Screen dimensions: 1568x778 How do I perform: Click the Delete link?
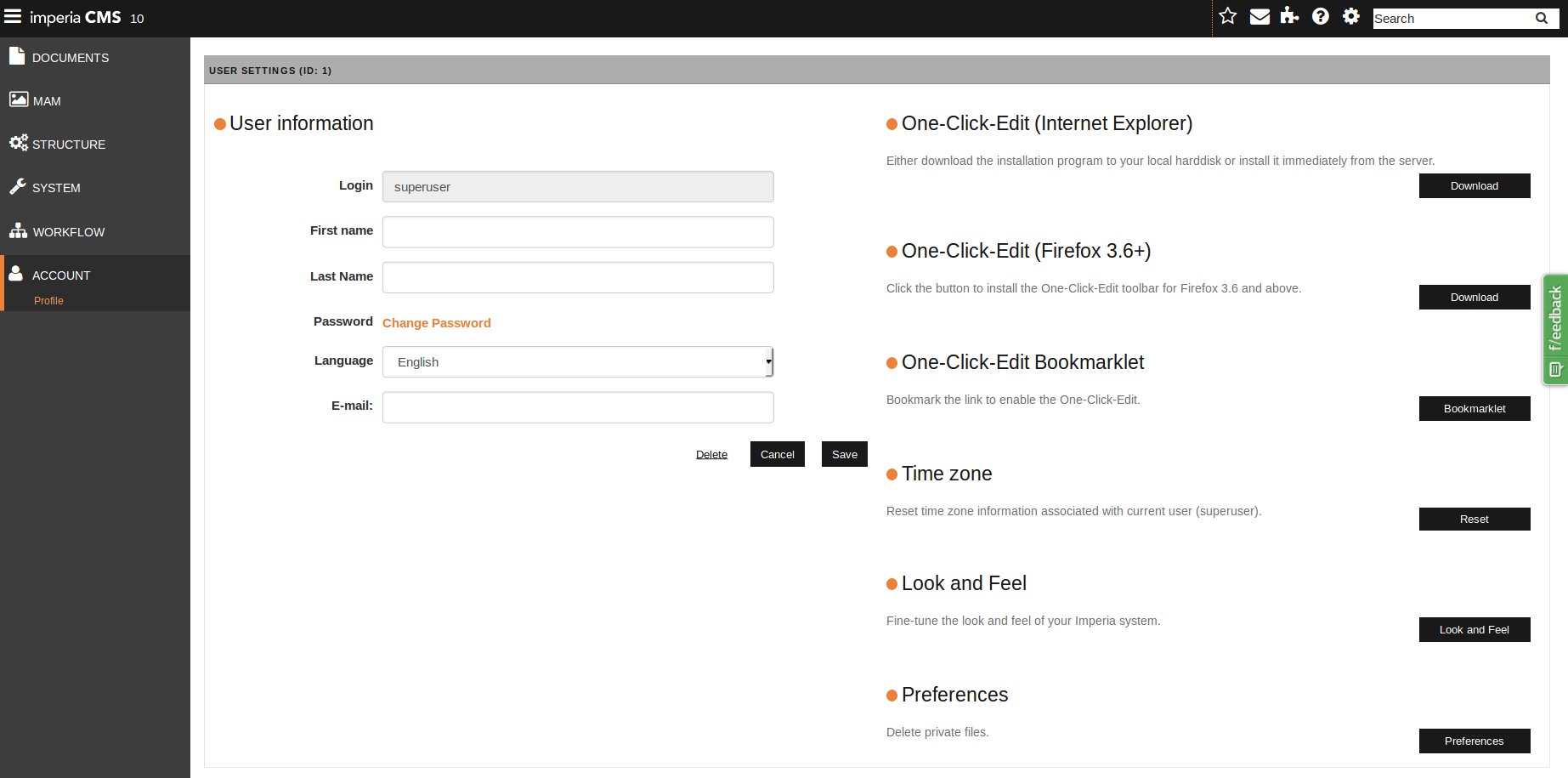coord(711,455)
